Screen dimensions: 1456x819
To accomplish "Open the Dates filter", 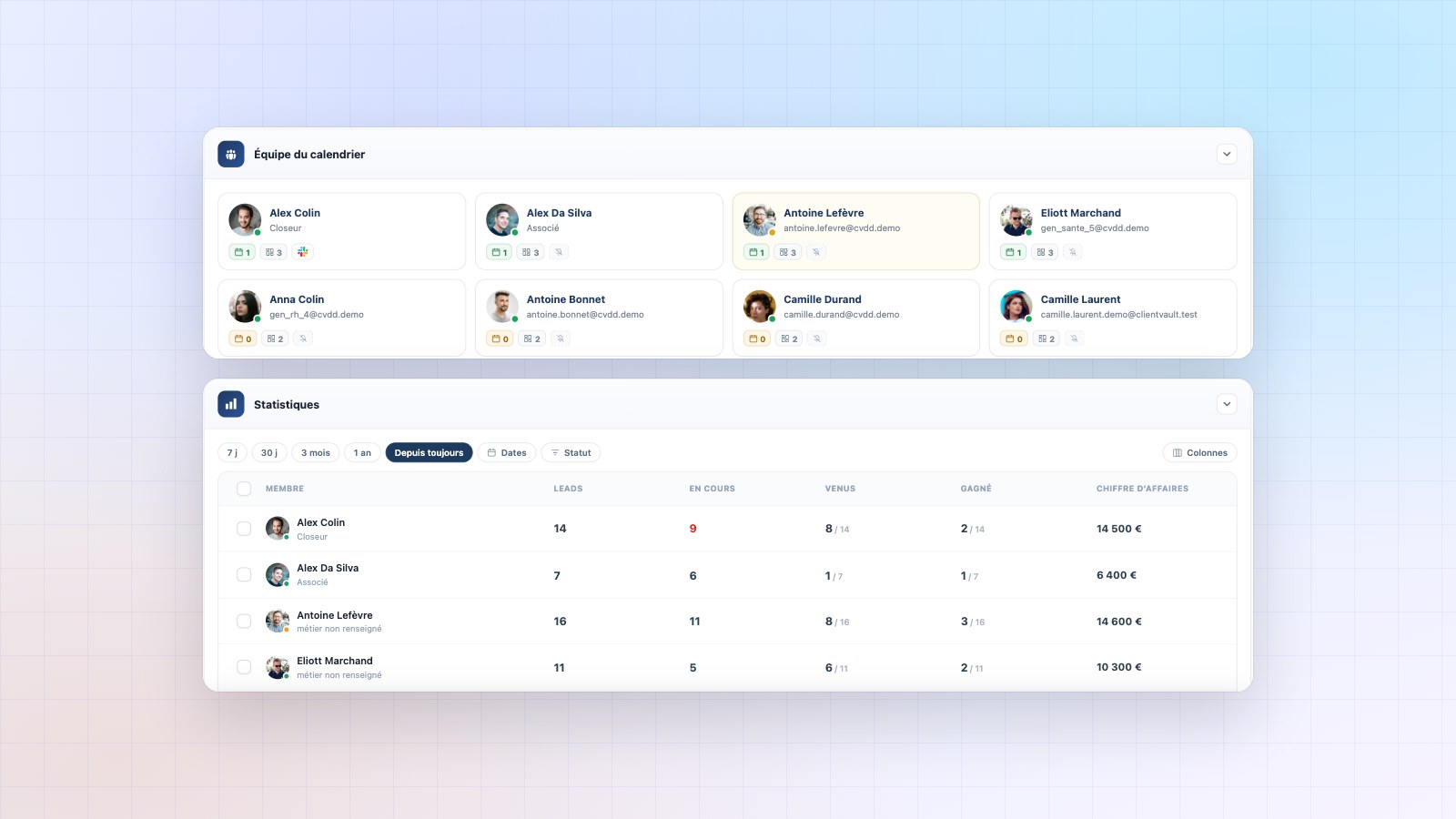I will click(507, 452).
